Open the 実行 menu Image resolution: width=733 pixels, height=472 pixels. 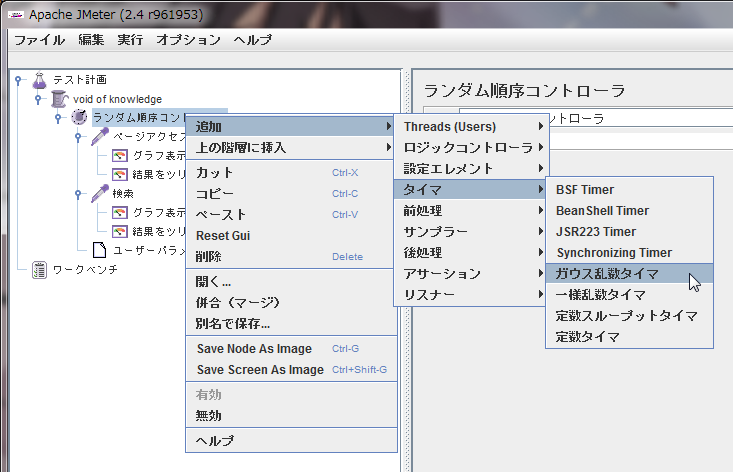coord(130,40)
